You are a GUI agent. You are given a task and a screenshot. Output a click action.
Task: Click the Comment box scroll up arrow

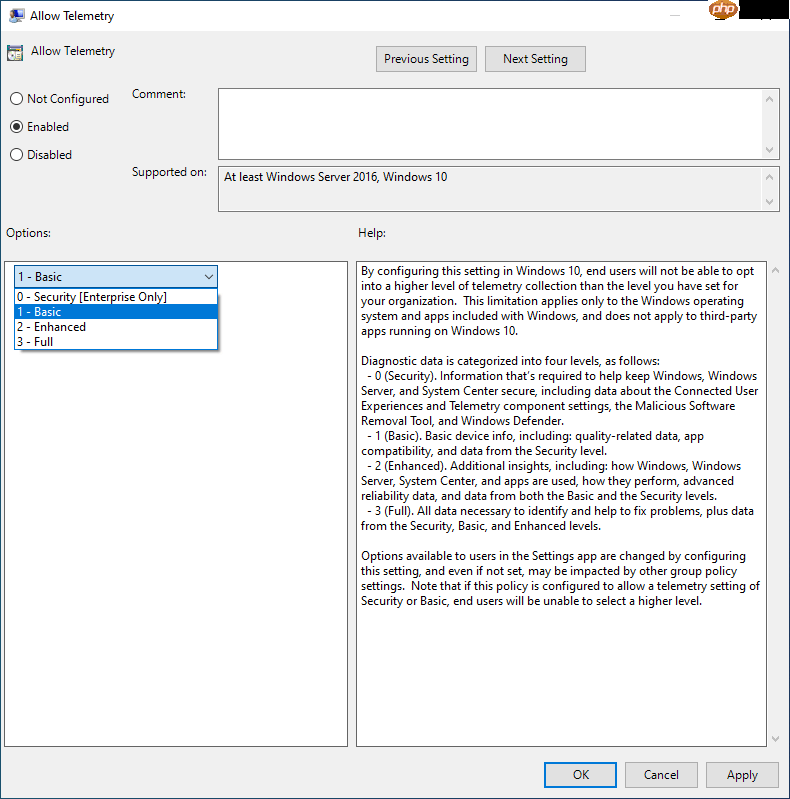(770, 99)
